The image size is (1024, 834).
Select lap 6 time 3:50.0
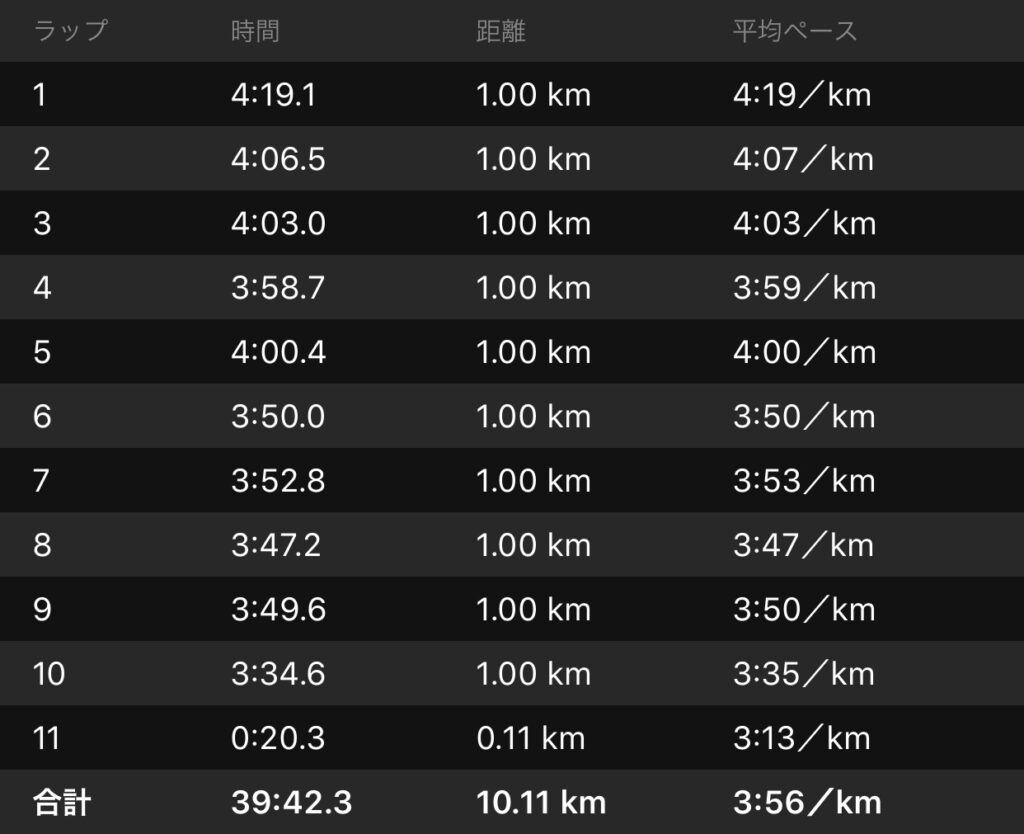tap(278, 416)
